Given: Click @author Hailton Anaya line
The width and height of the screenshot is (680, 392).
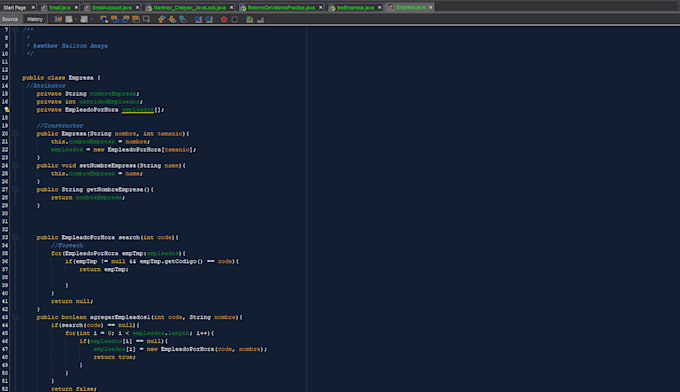Looking at the screenshot, I should tap(70, 46).
